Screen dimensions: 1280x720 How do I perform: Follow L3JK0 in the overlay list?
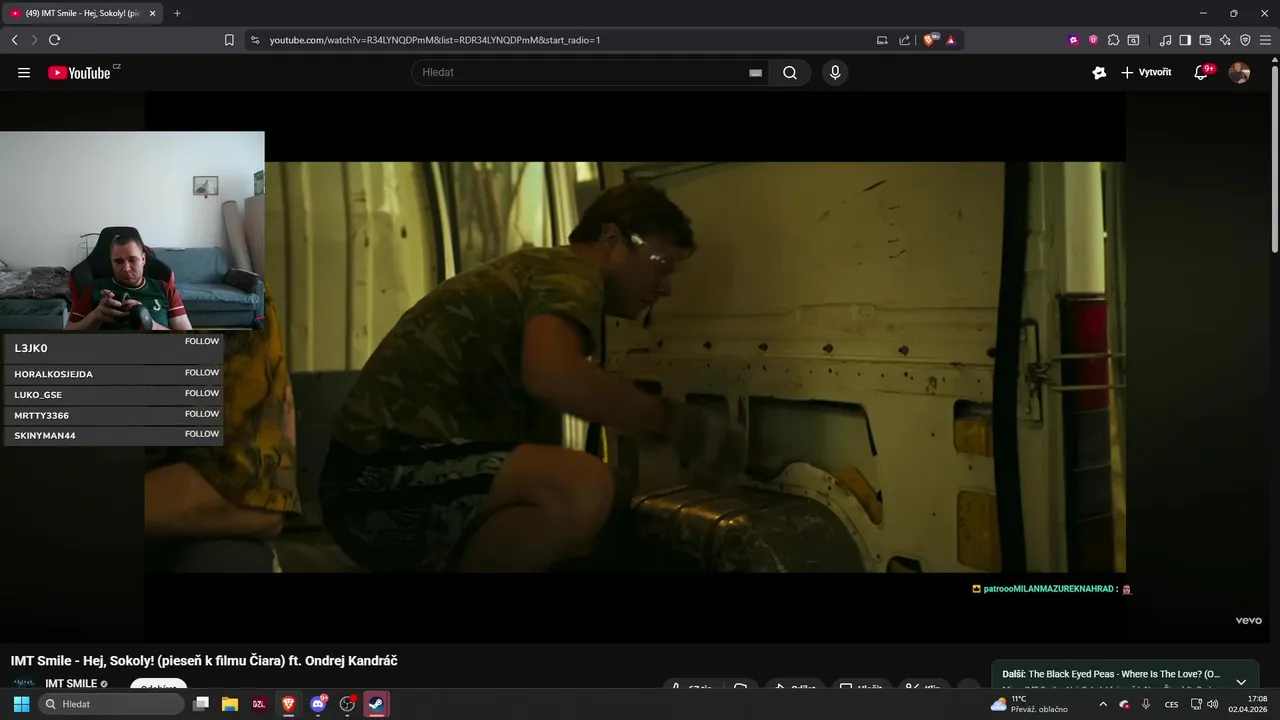click(201, 341)
